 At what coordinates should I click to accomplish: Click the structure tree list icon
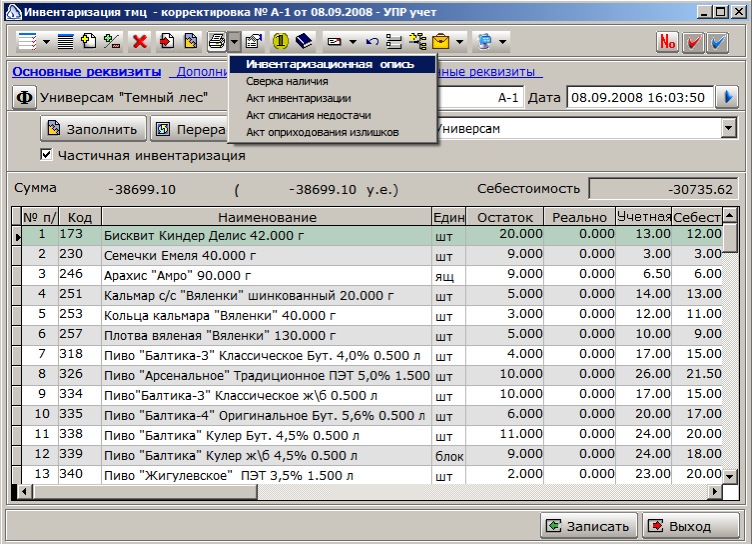(x=394, y=42)
